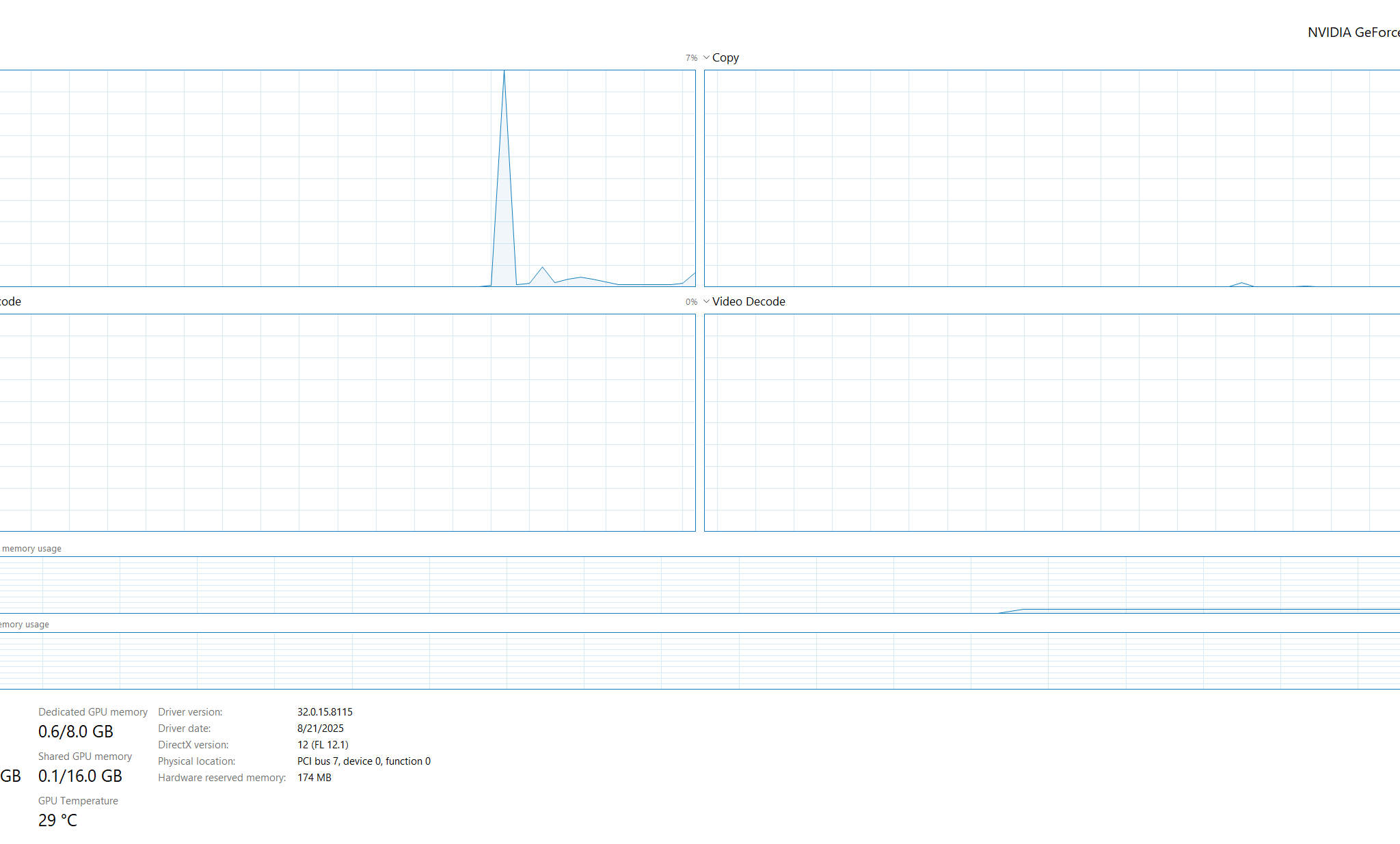This screenshot has height=844, width=1400.
Task: Select the Hardware reserved memory label
Action: (x=222, y=778)
